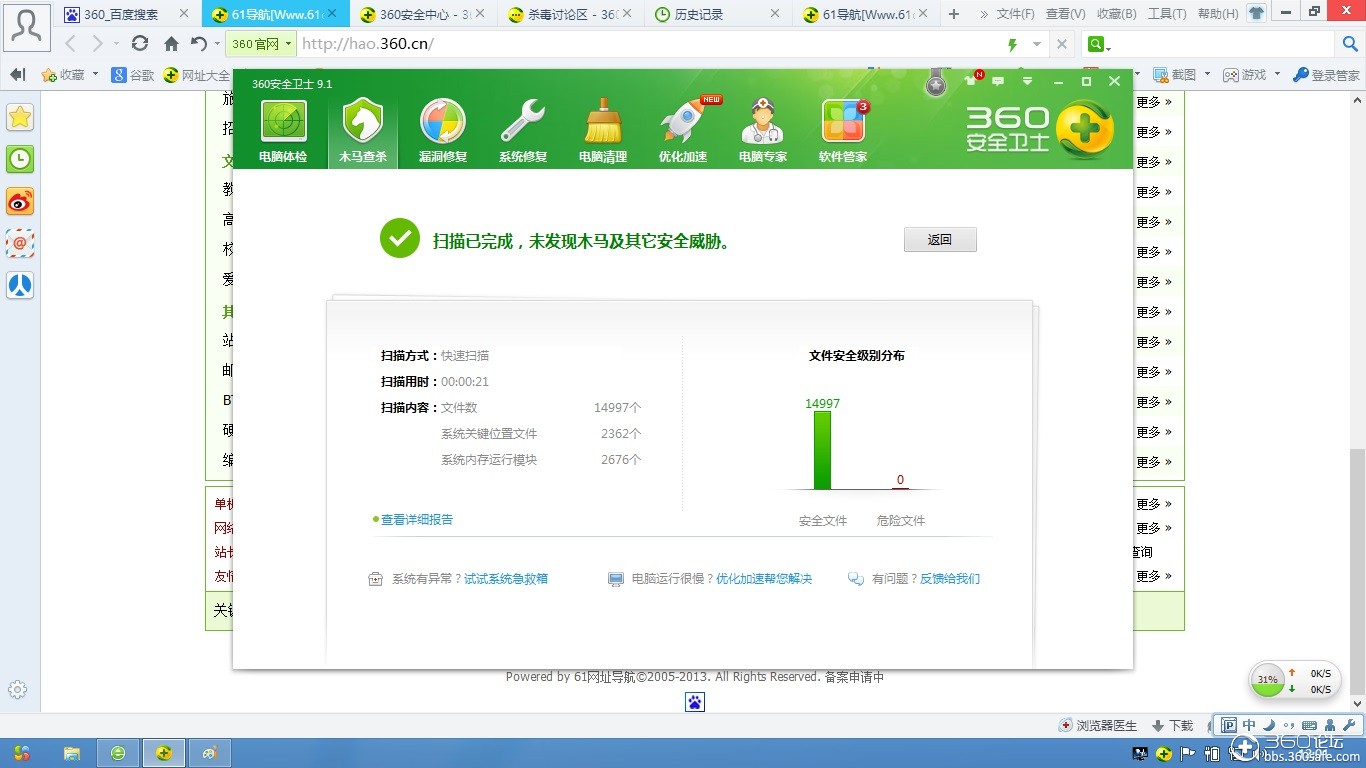The image size is (1366, 768).
Task: Click the 优化加速帮您解决 link
Action: coord(764,579)
